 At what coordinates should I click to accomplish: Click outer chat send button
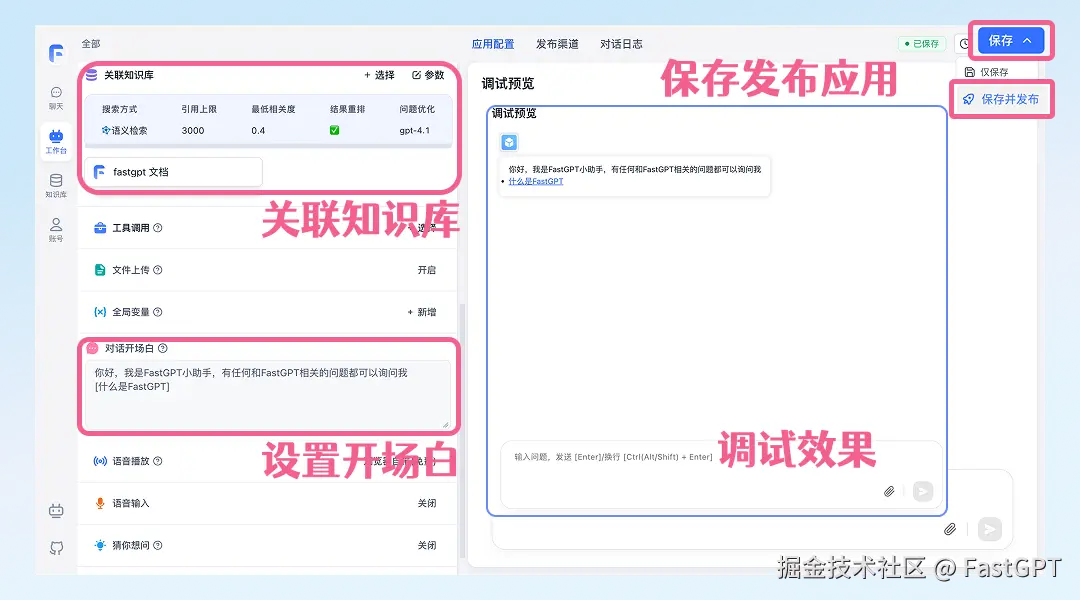click(x=990, y=529)
